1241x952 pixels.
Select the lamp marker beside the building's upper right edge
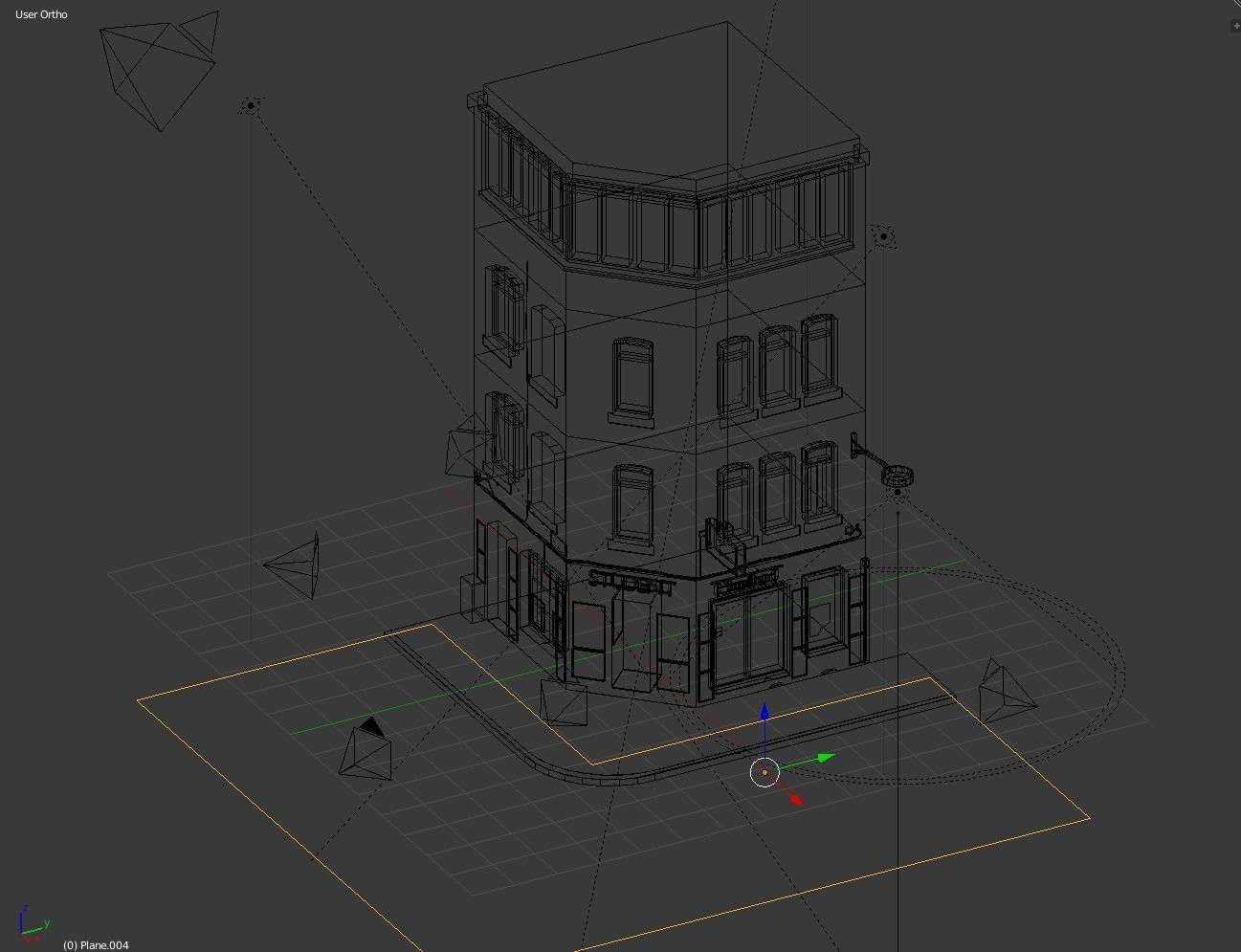coord(883,235)
